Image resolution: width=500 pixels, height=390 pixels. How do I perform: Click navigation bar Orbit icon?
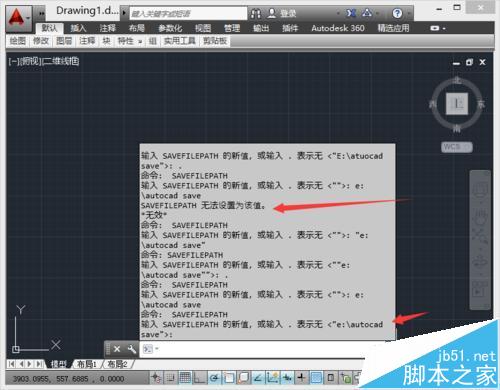480,262
